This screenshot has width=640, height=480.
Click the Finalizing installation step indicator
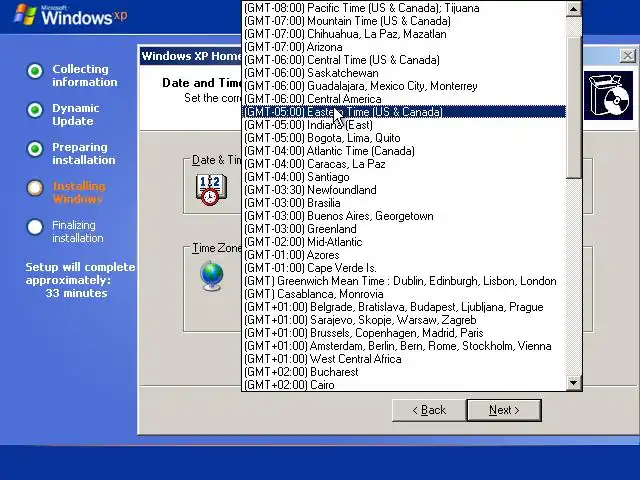point(35,227)
